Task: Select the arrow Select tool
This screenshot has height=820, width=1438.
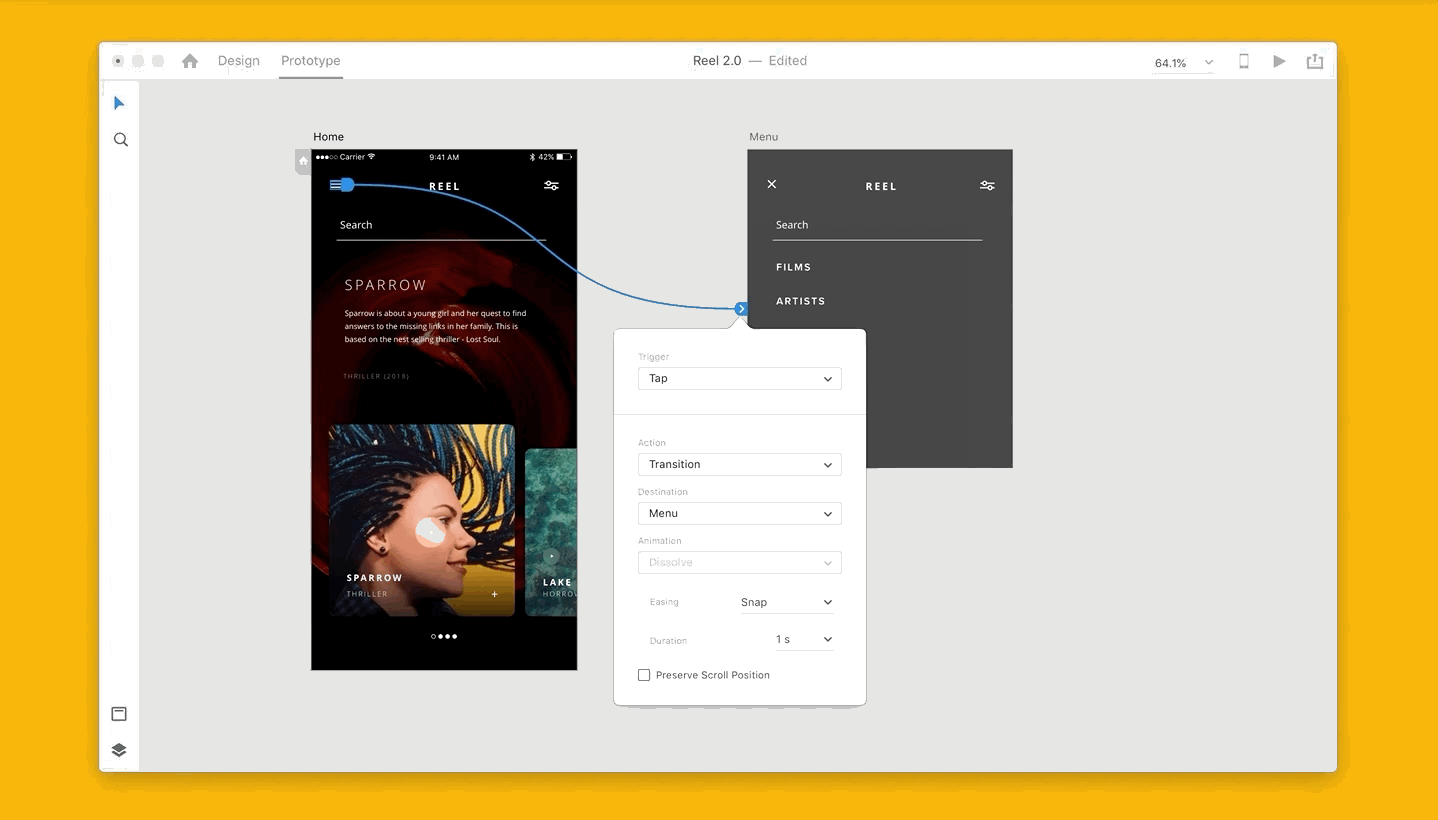Action: (x=119, y=103)
